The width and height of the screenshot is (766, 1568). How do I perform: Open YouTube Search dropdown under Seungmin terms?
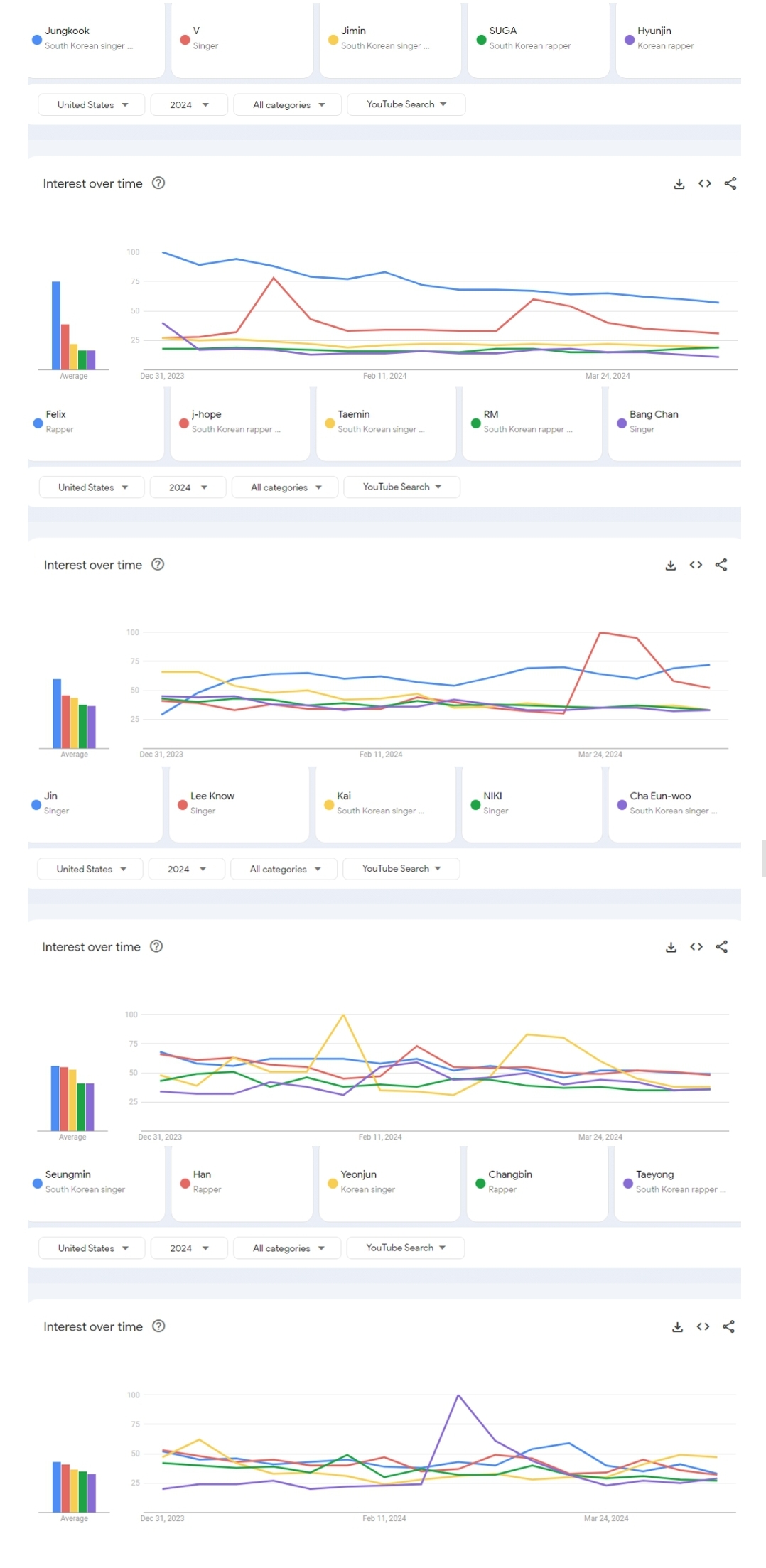405,1248
